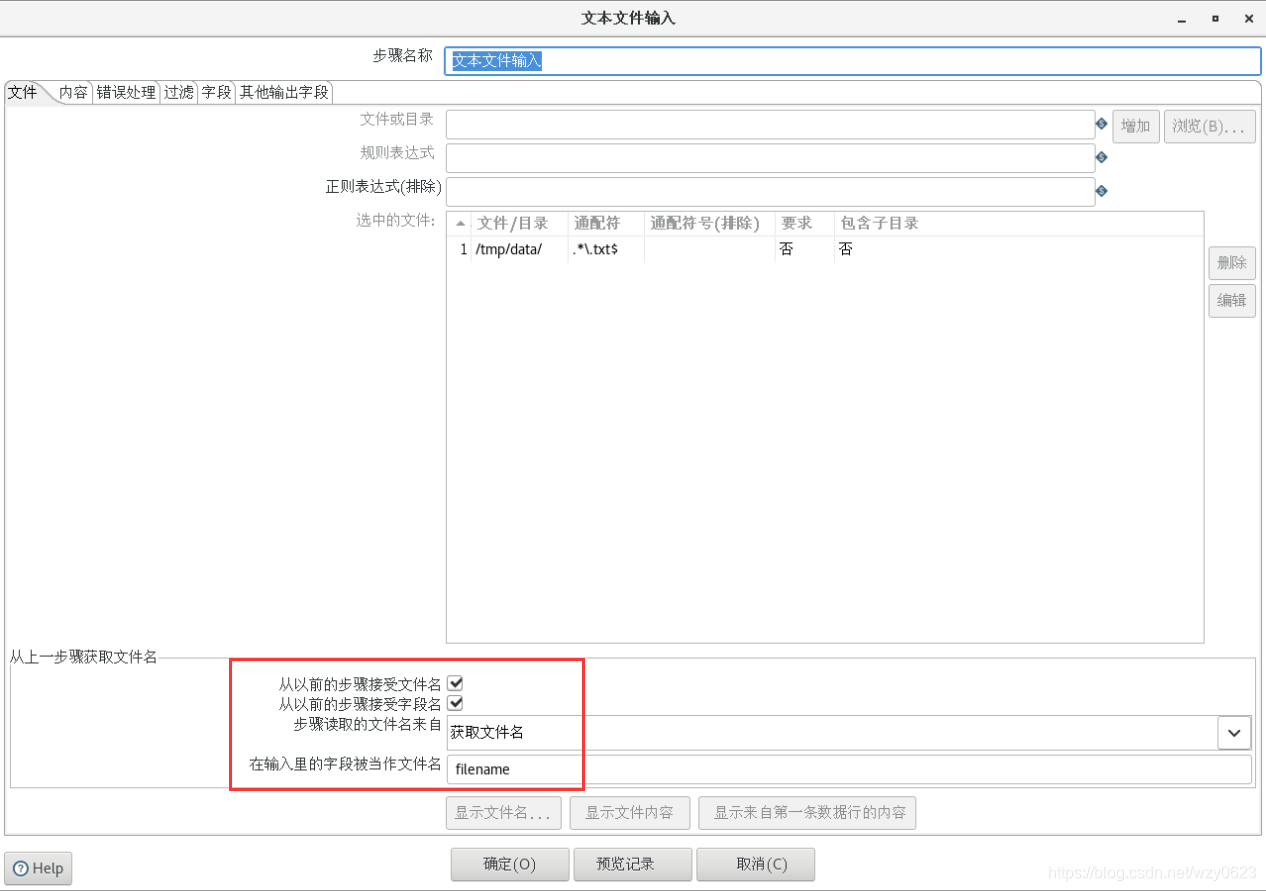Click 显示文件内容 button
The image size is (1266, 891).
pos(630,813)
